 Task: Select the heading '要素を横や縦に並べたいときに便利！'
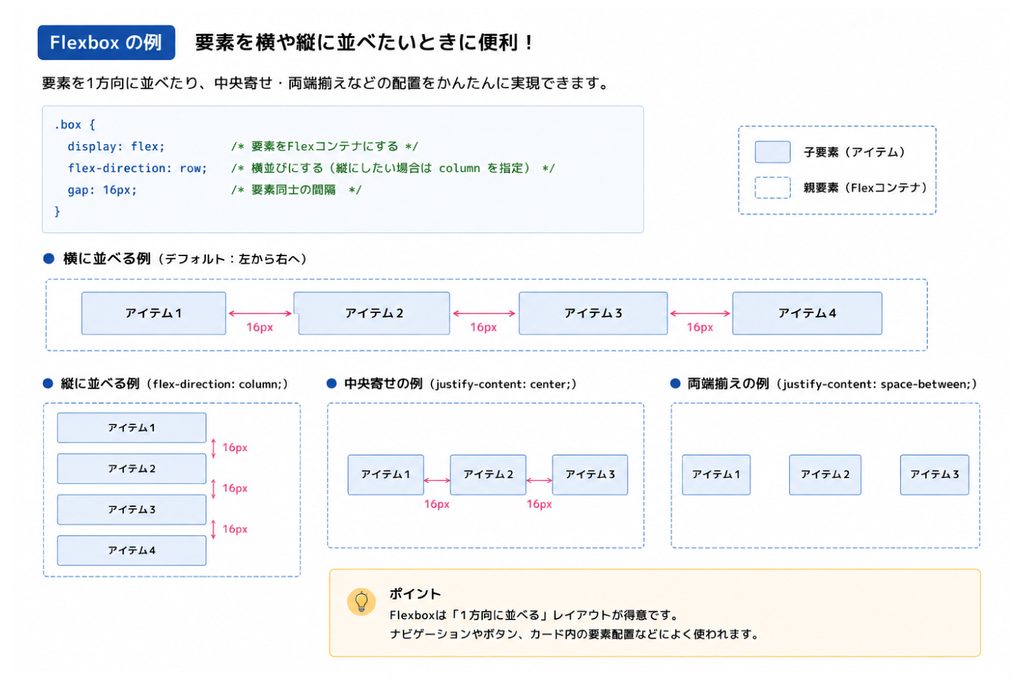(x=364, y=42)
